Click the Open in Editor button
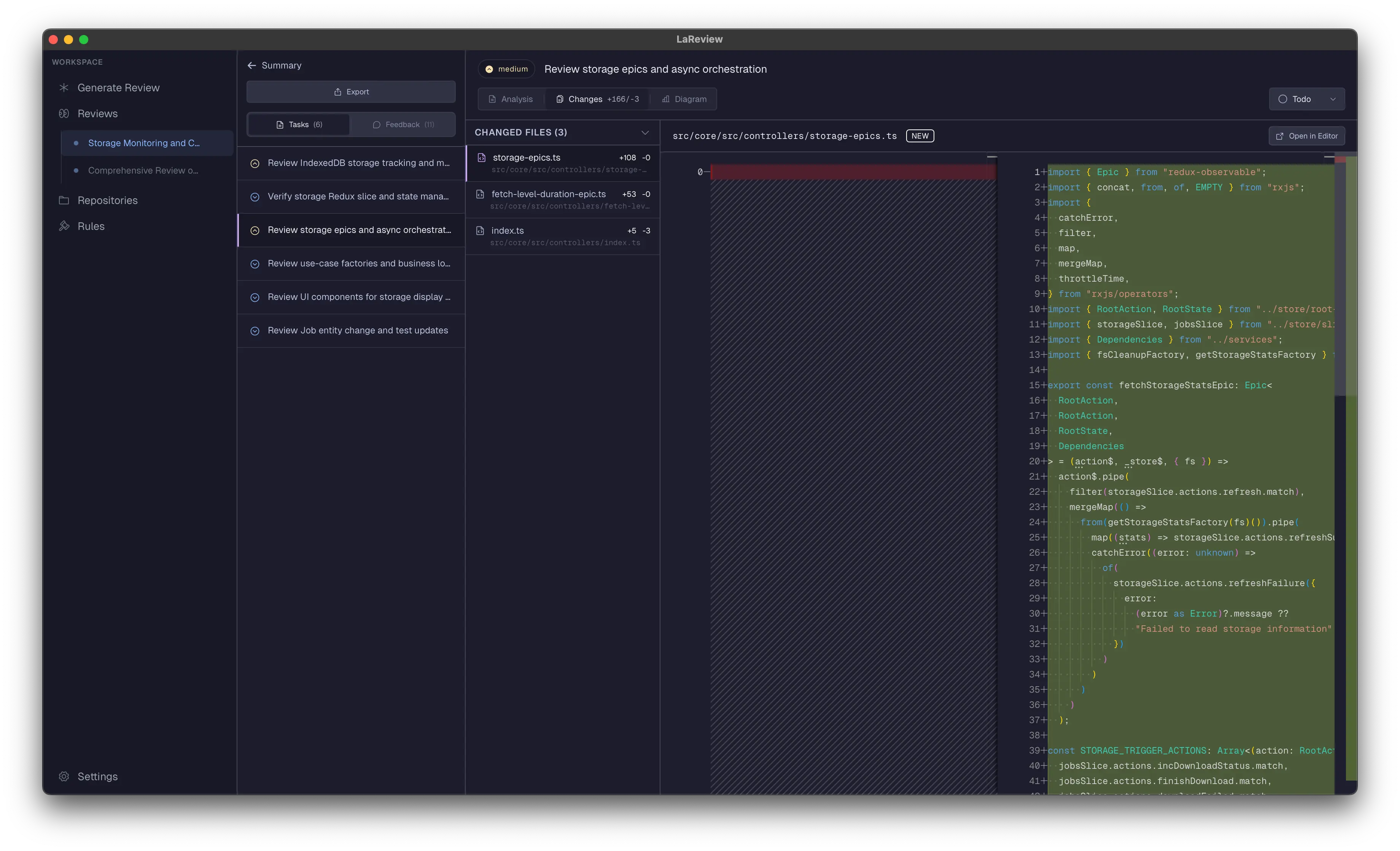1400x851 pixels. point(1307,136)
